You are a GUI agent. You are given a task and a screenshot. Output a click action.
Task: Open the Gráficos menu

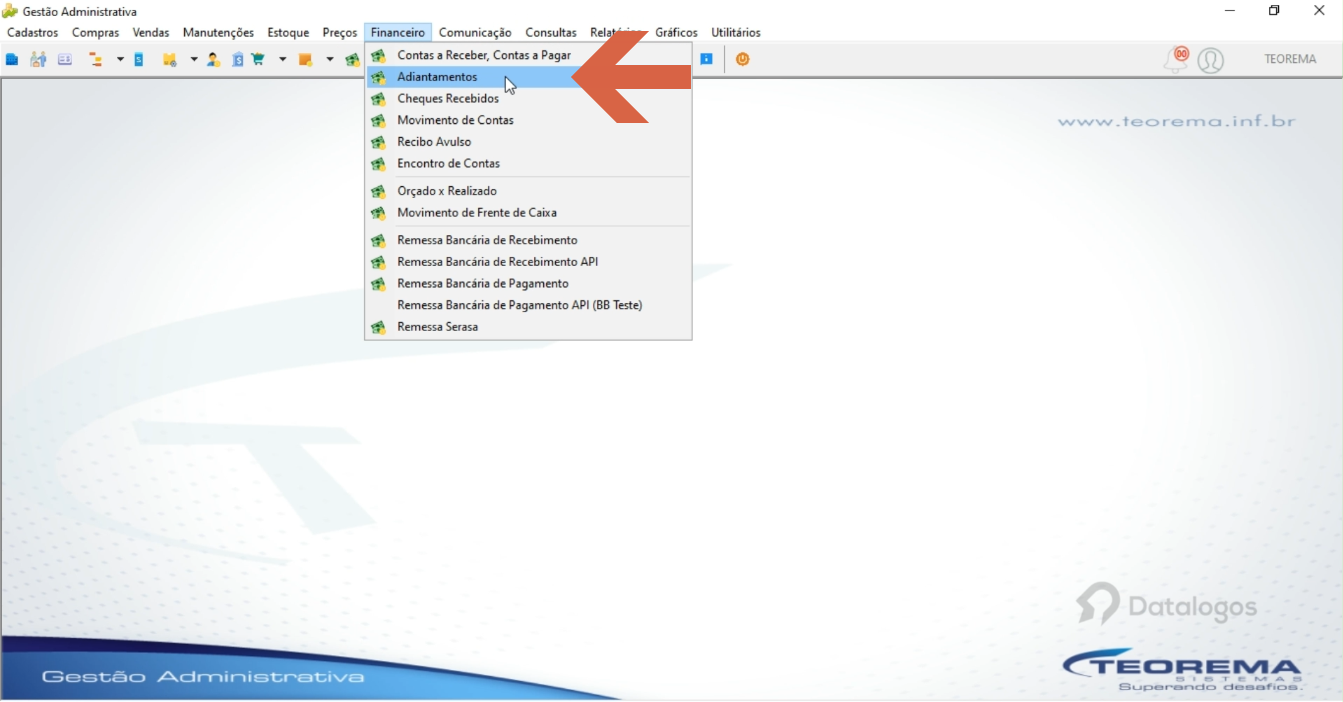pyautogui.click(x=676, y=33)
